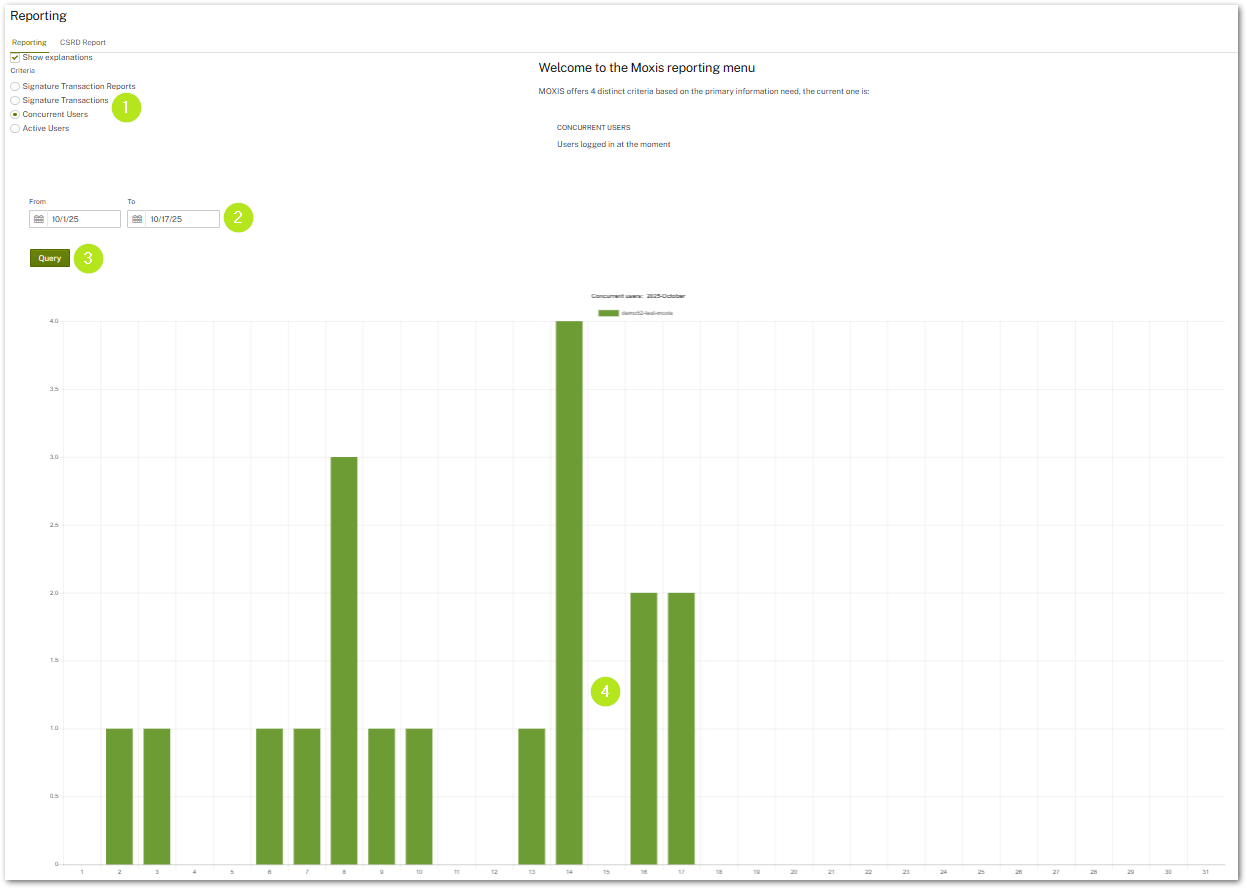
Task: Click the To date field showing 10/17/25
Action: (x=182, y=219)
